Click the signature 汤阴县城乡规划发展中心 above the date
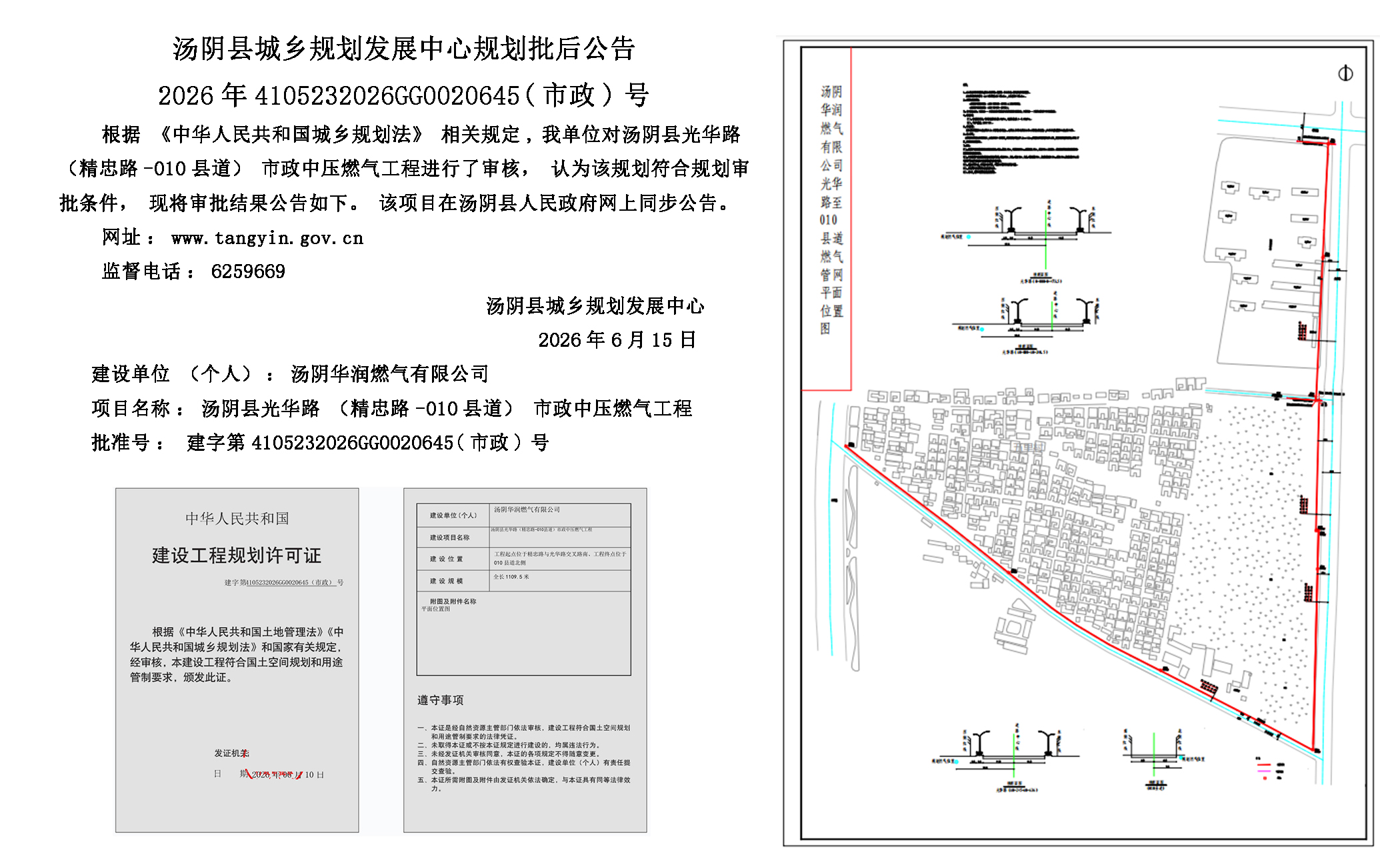 pyautogui.click(x=595, y=306)
